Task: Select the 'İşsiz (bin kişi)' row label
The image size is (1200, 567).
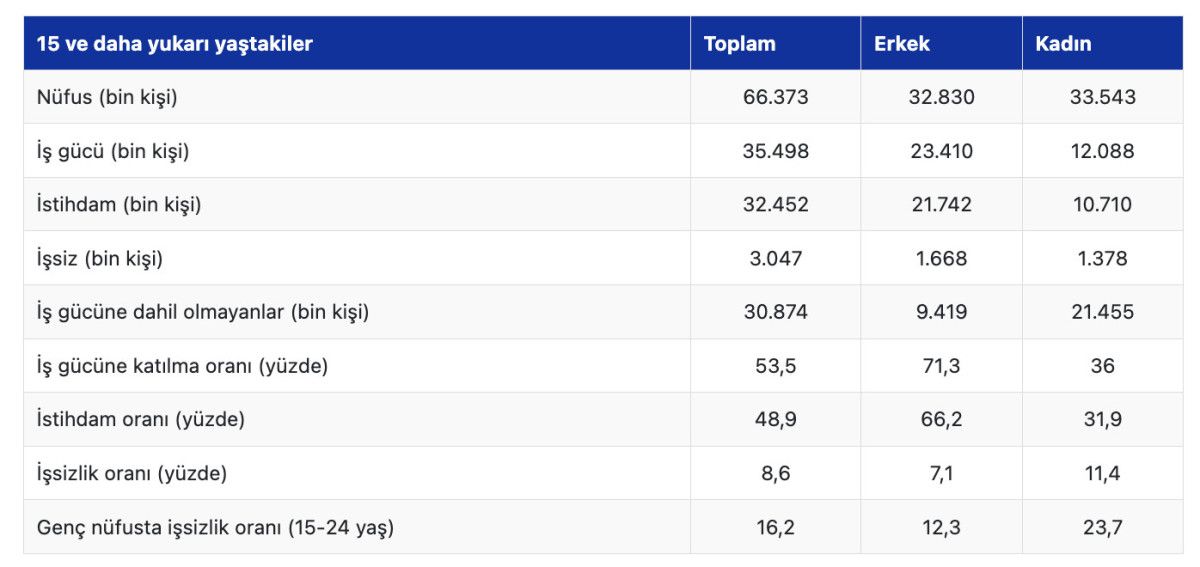Action: 100,259
